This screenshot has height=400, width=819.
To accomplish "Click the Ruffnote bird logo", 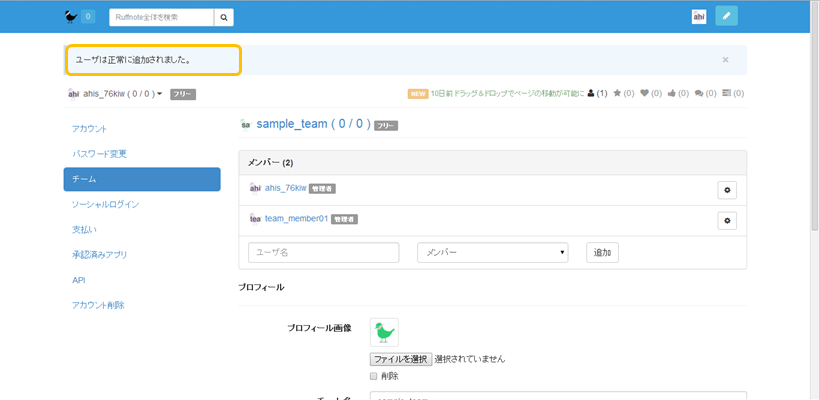I will tap(70, 16).
